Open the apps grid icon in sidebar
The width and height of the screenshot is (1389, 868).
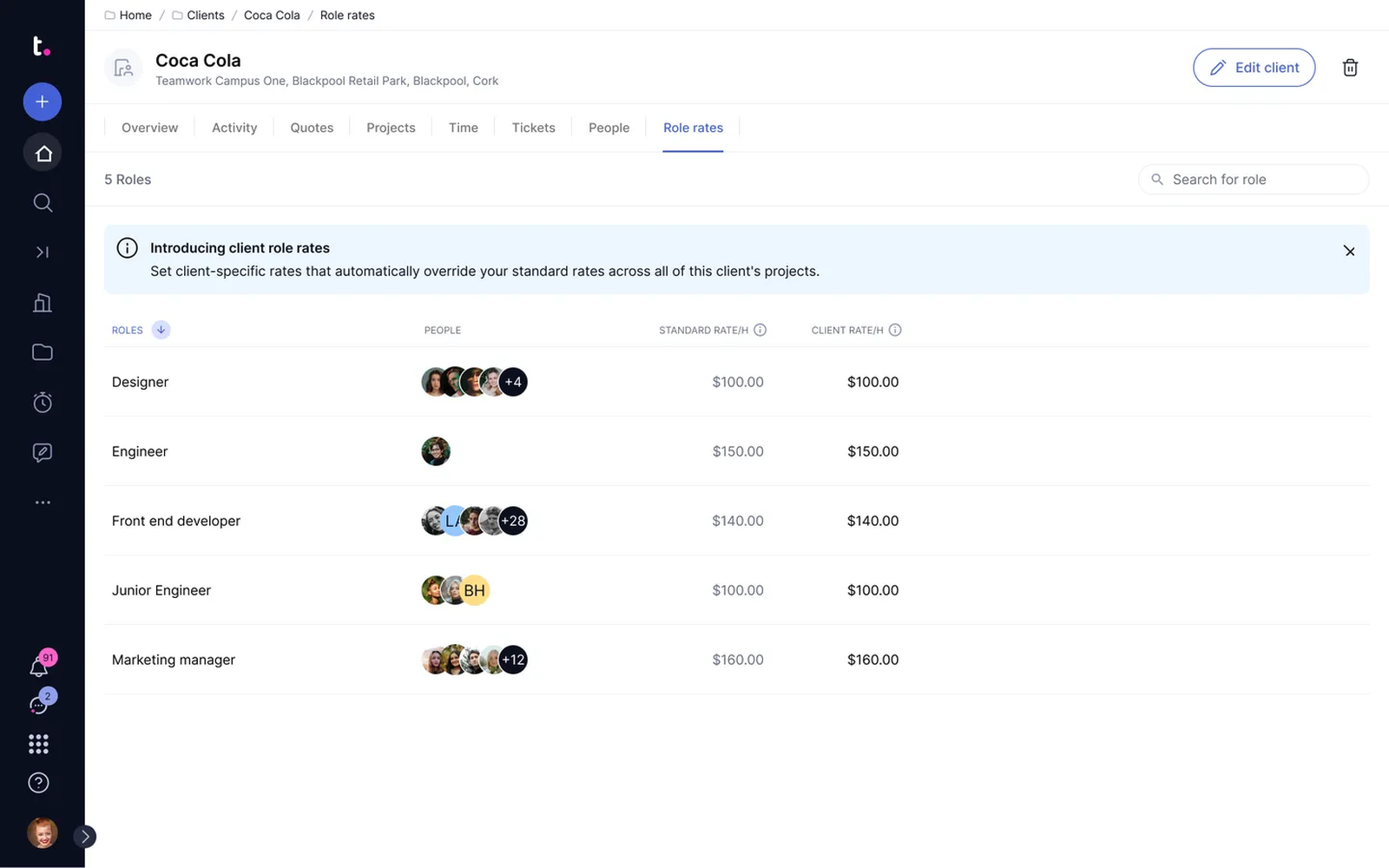[38, 744]
